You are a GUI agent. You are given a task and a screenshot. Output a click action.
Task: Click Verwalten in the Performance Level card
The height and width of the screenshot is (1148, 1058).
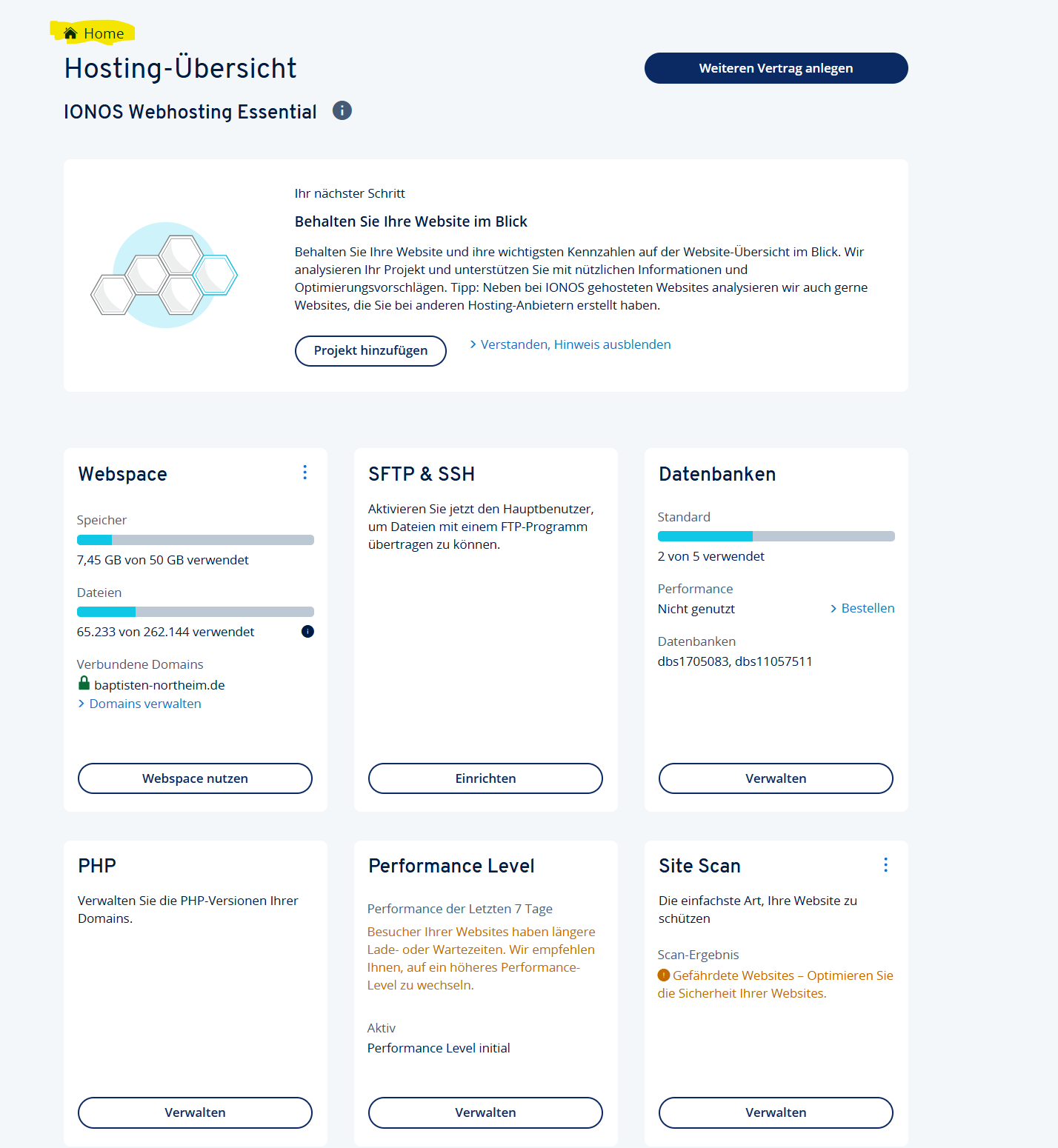[485, 1112]
